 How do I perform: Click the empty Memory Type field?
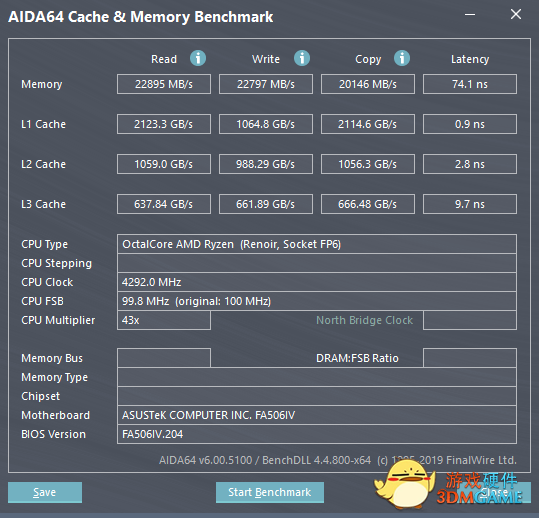point(317,377)
